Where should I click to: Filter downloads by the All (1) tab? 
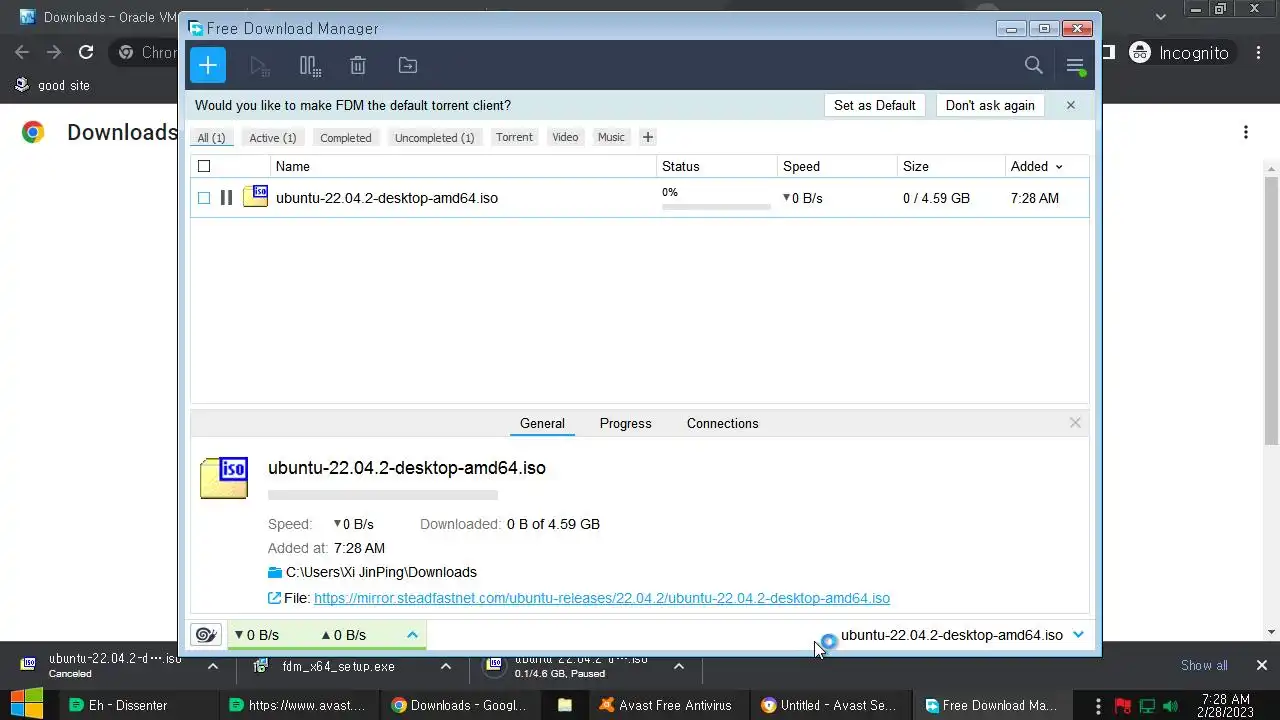[x=211, y=138]
